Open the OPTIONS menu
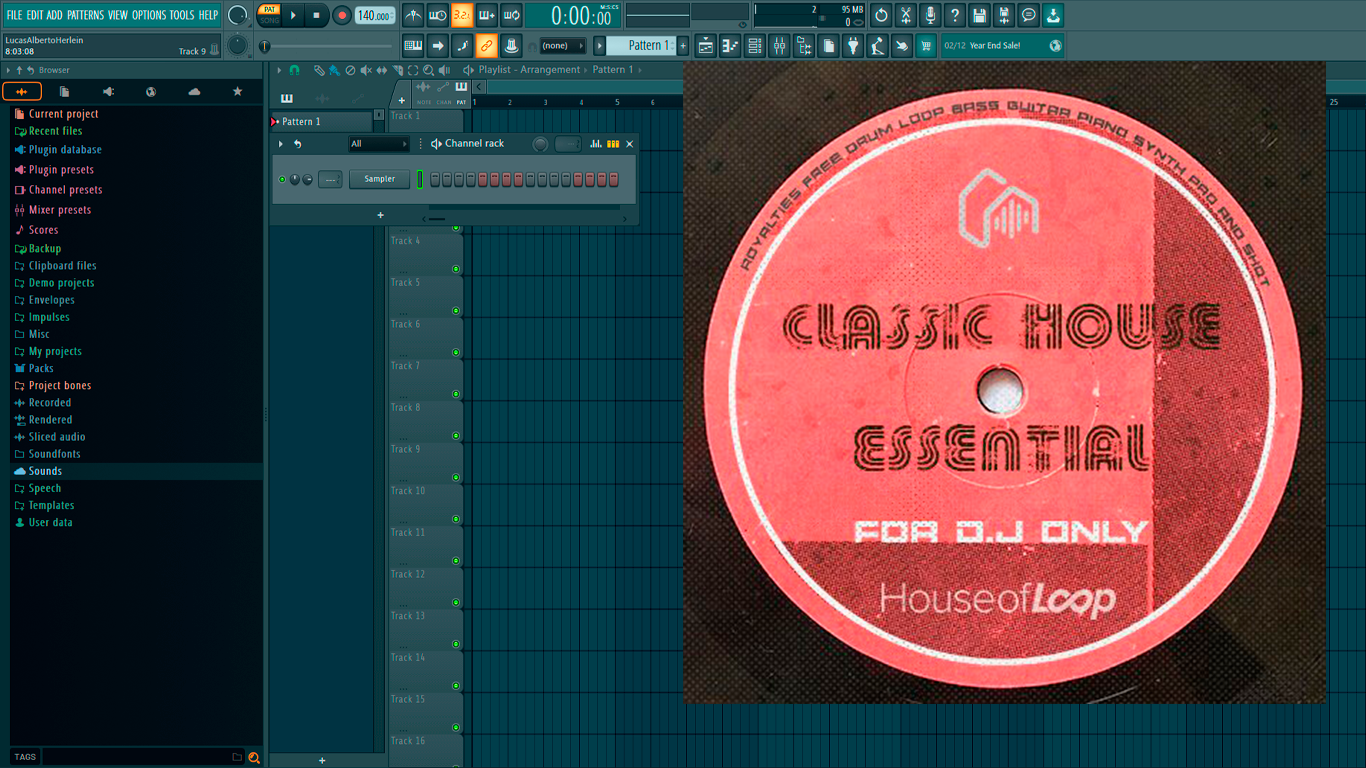The image size is (1366, 768). pos(149,15)
